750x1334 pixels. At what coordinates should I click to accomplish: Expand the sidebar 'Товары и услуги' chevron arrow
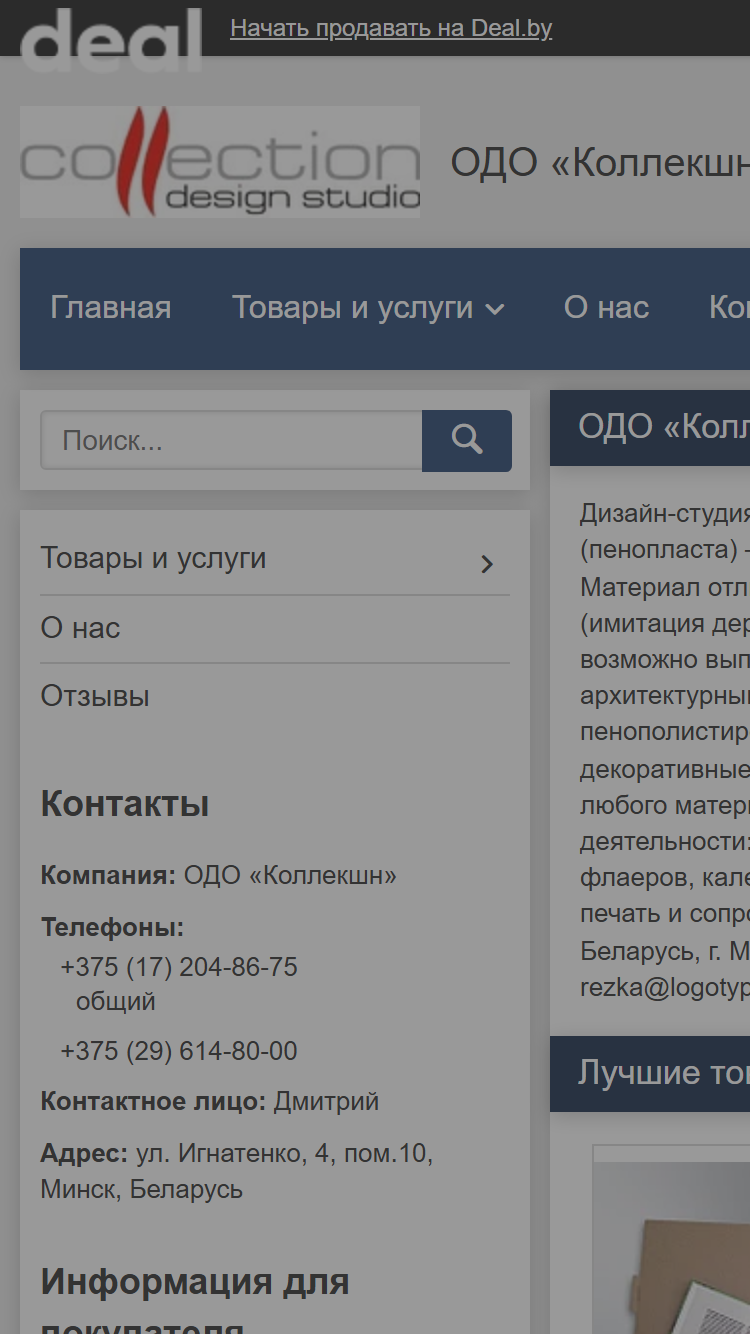487,564
